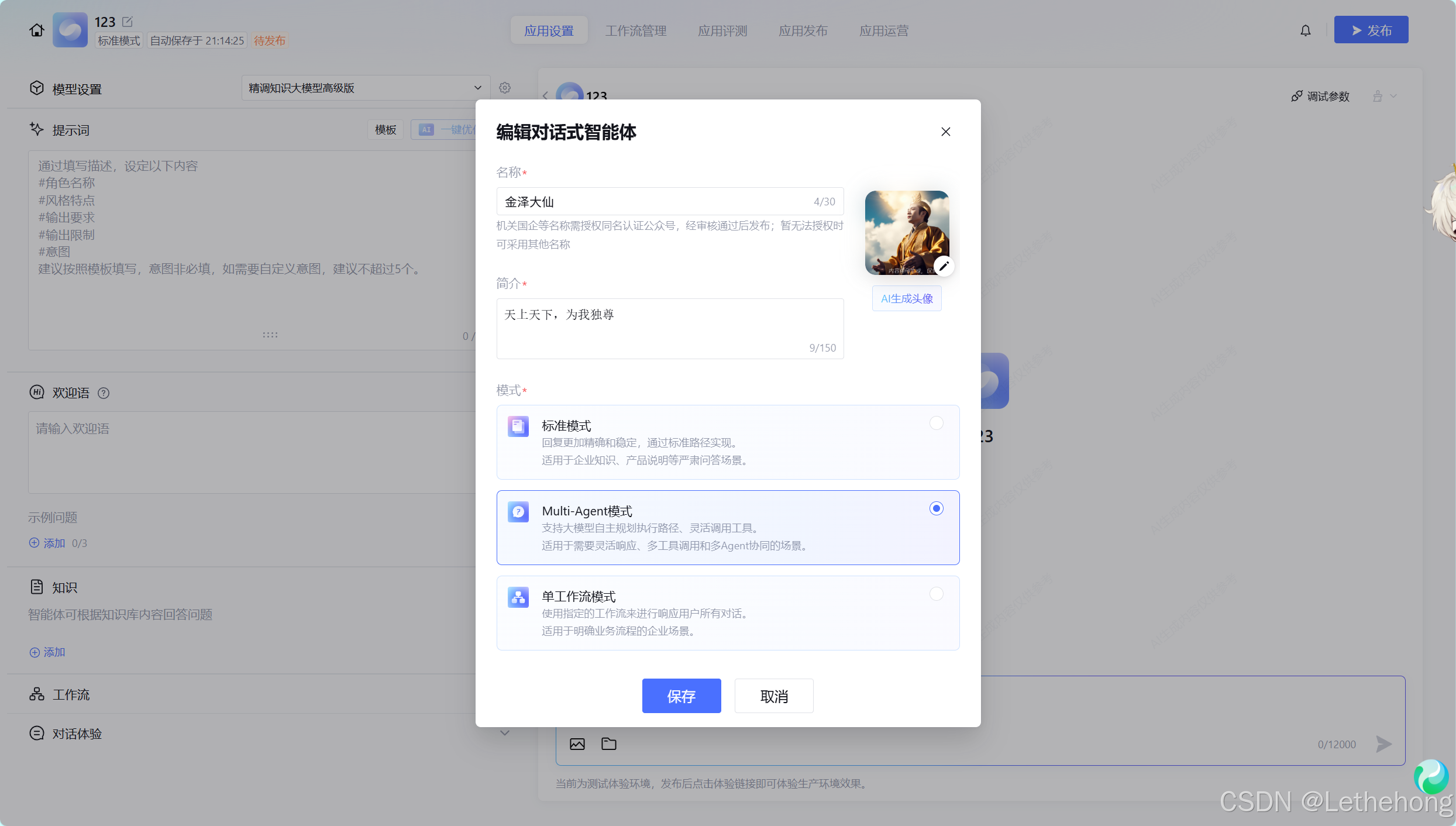Open dropdown next to 调试参数
1456x826 pixels.
[x=1393, y=97]
